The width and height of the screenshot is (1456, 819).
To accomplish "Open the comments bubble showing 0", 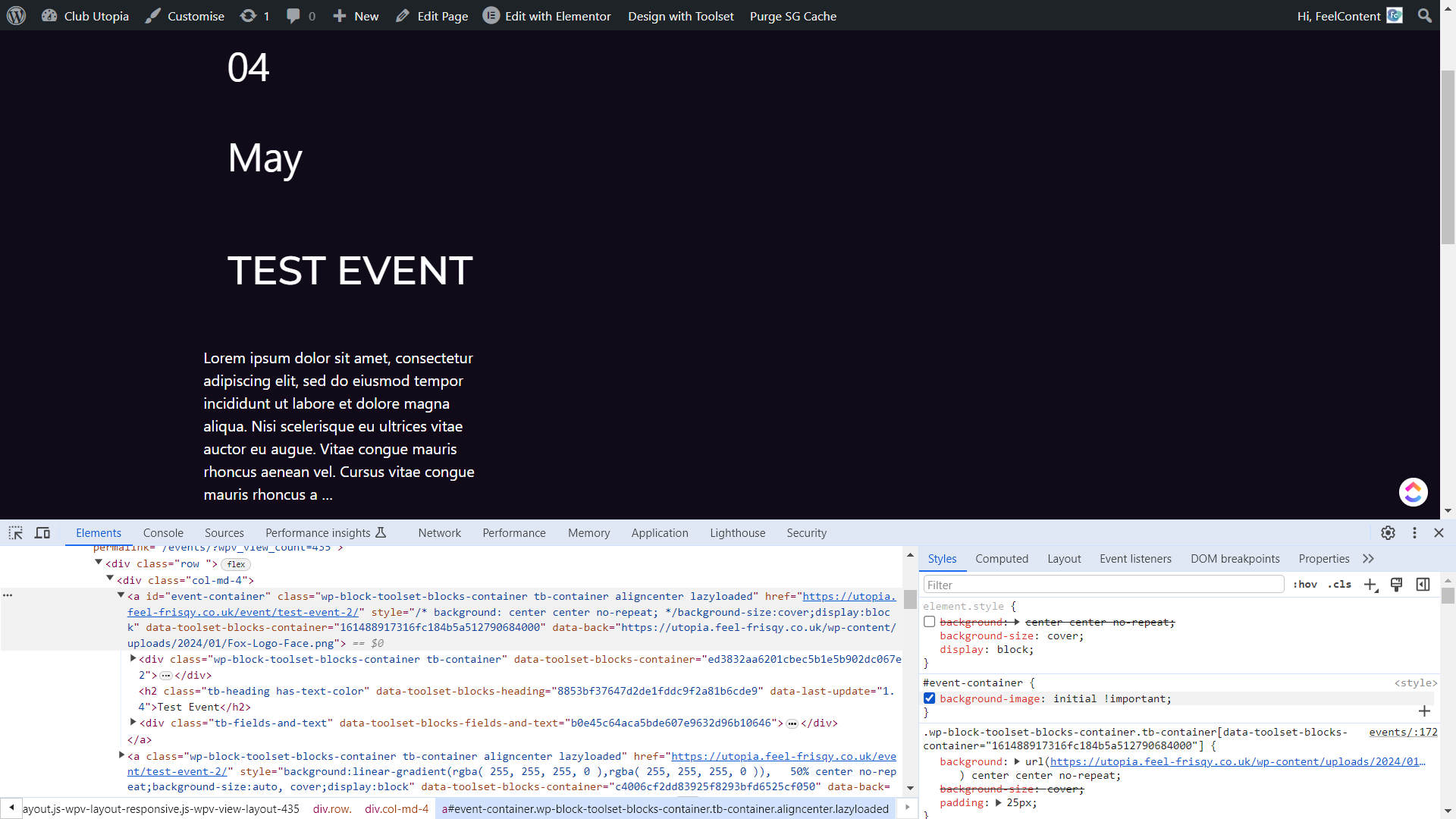I will [300, 16].
